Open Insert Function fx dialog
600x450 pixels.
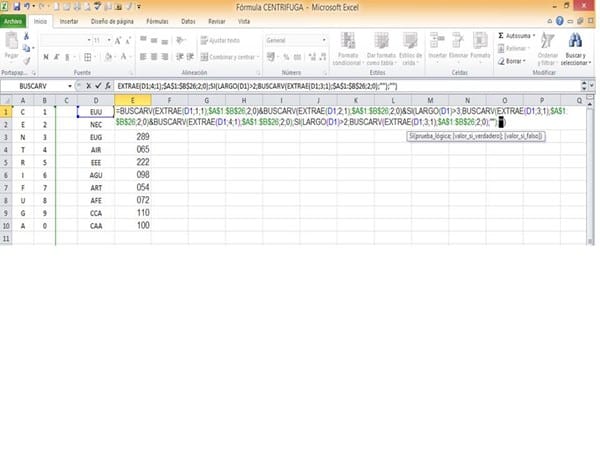click(x=107, y=88)
